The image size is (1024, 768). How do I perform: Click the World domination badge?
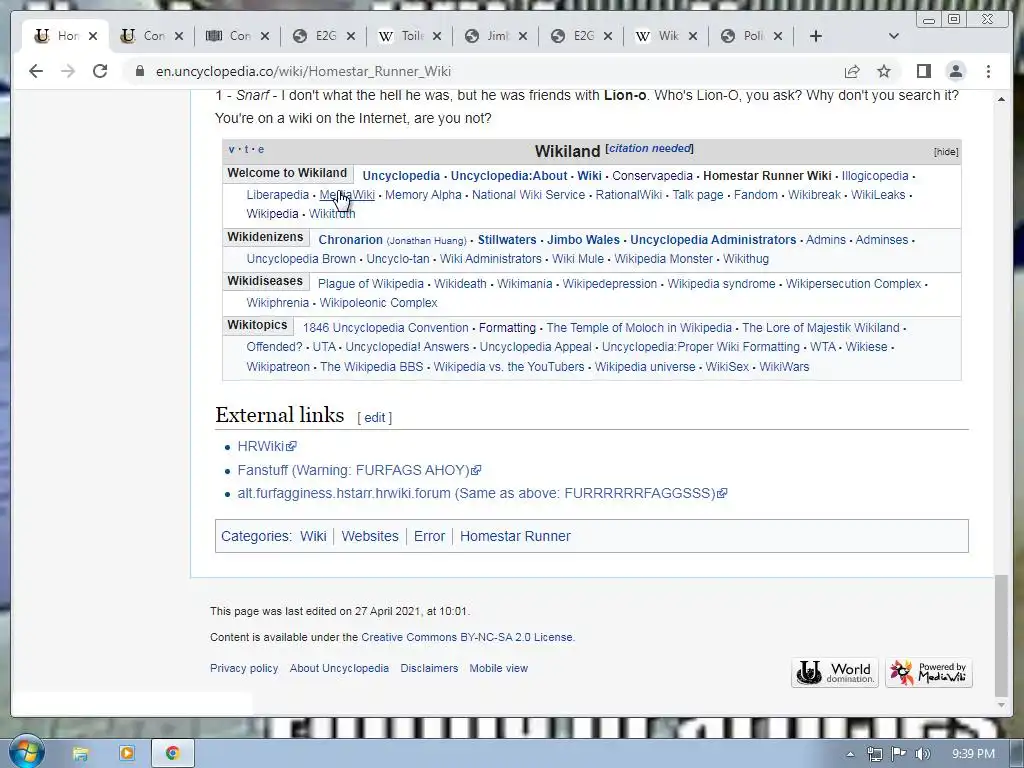[x=835, y=673]
